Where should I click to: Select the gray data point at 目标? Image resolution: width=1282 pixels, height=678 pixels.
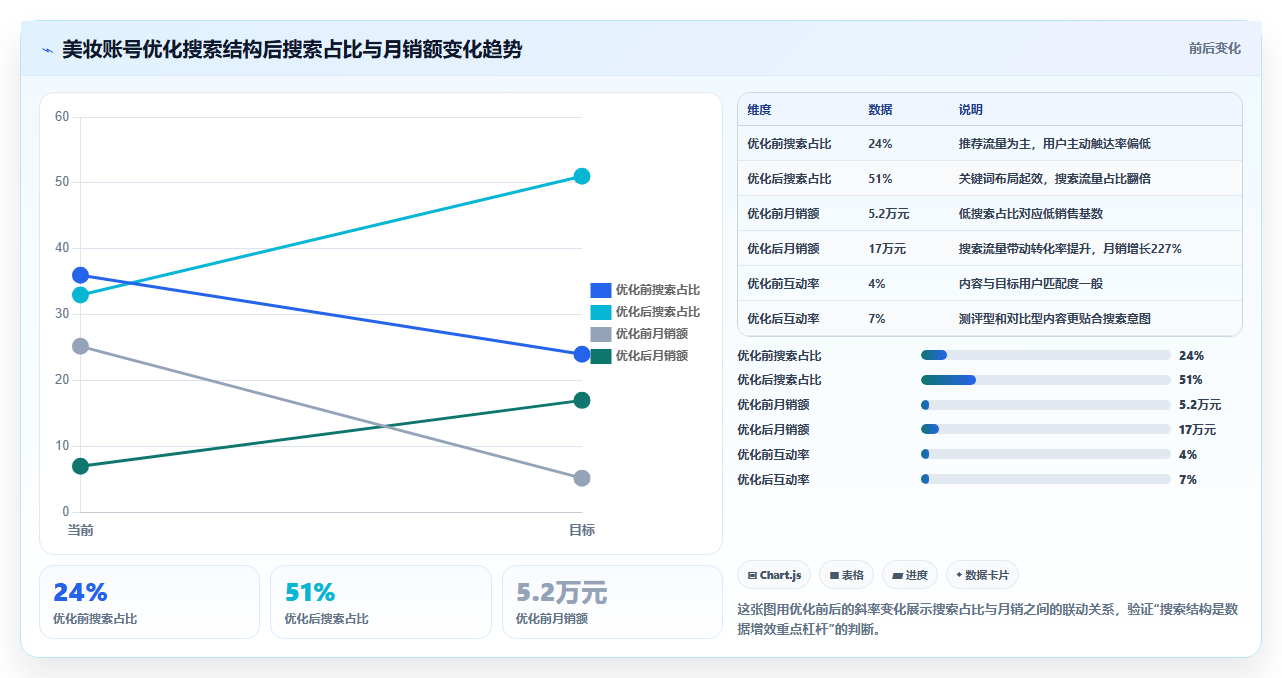(x=582, y=478)
